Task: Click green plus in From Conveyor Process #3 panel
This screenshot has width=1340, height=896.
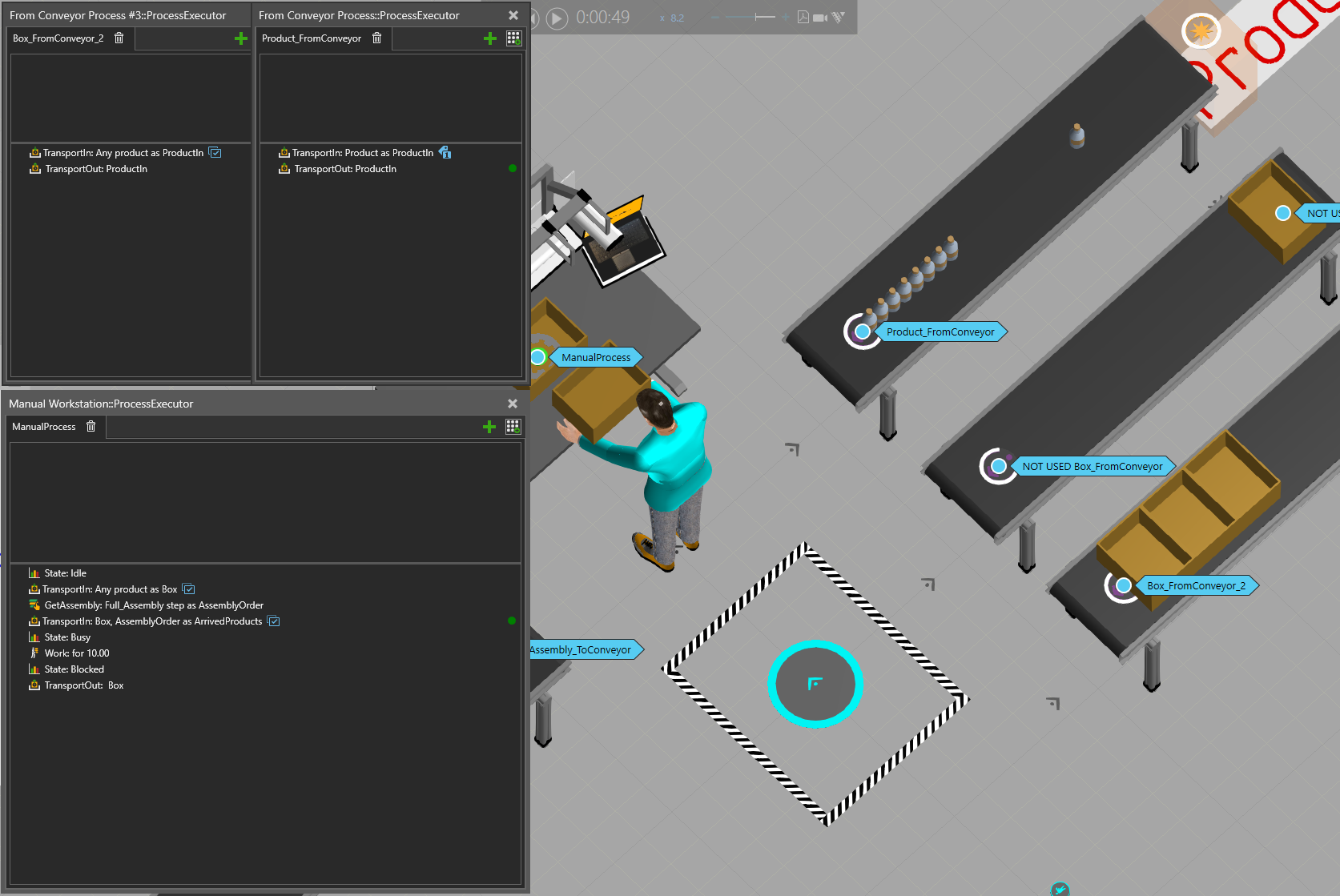Action: pos(240,38)
